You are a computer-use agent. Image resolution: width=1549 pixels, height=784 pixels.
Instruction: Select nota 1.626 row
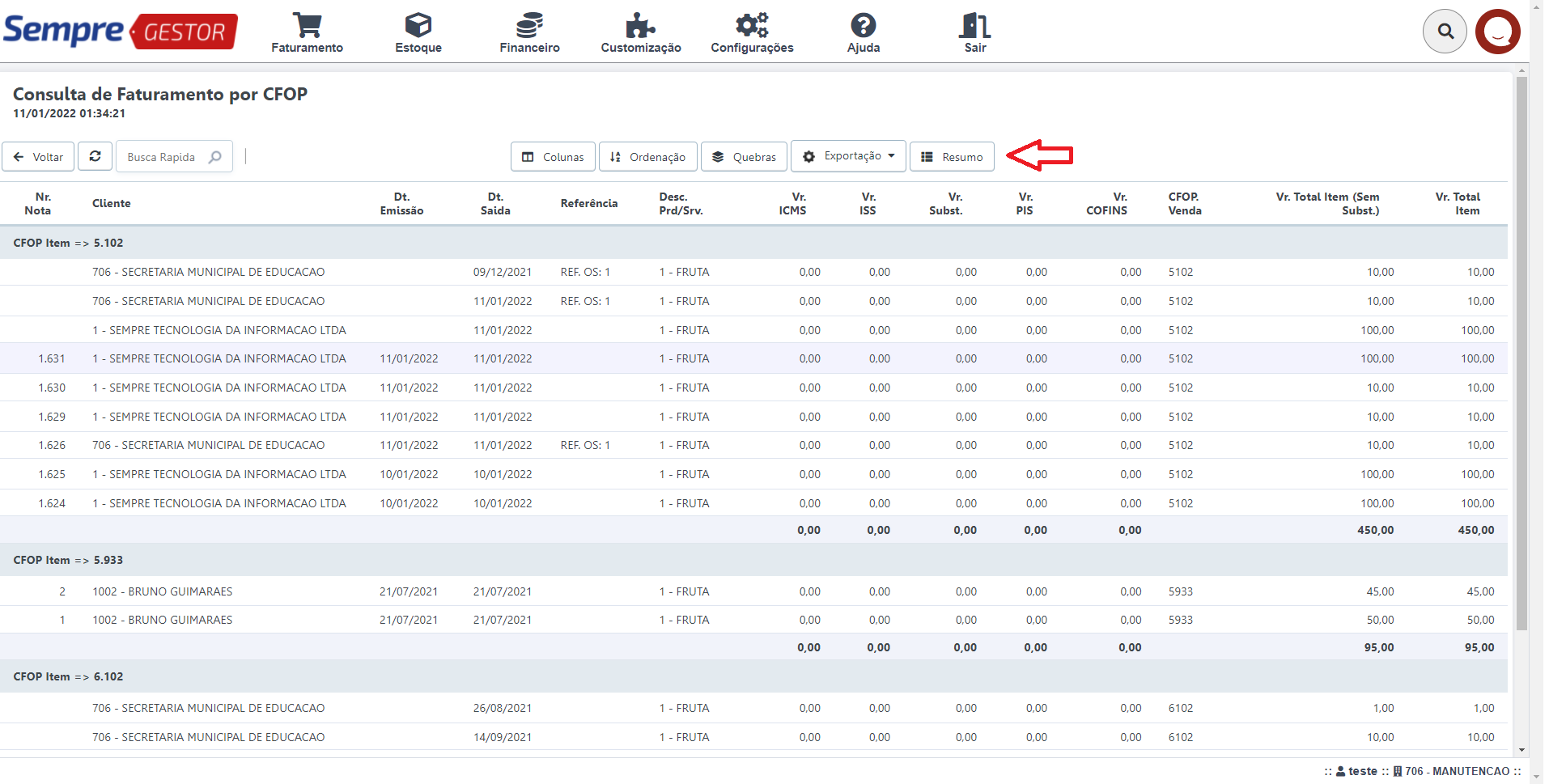[x=753, y=445]
